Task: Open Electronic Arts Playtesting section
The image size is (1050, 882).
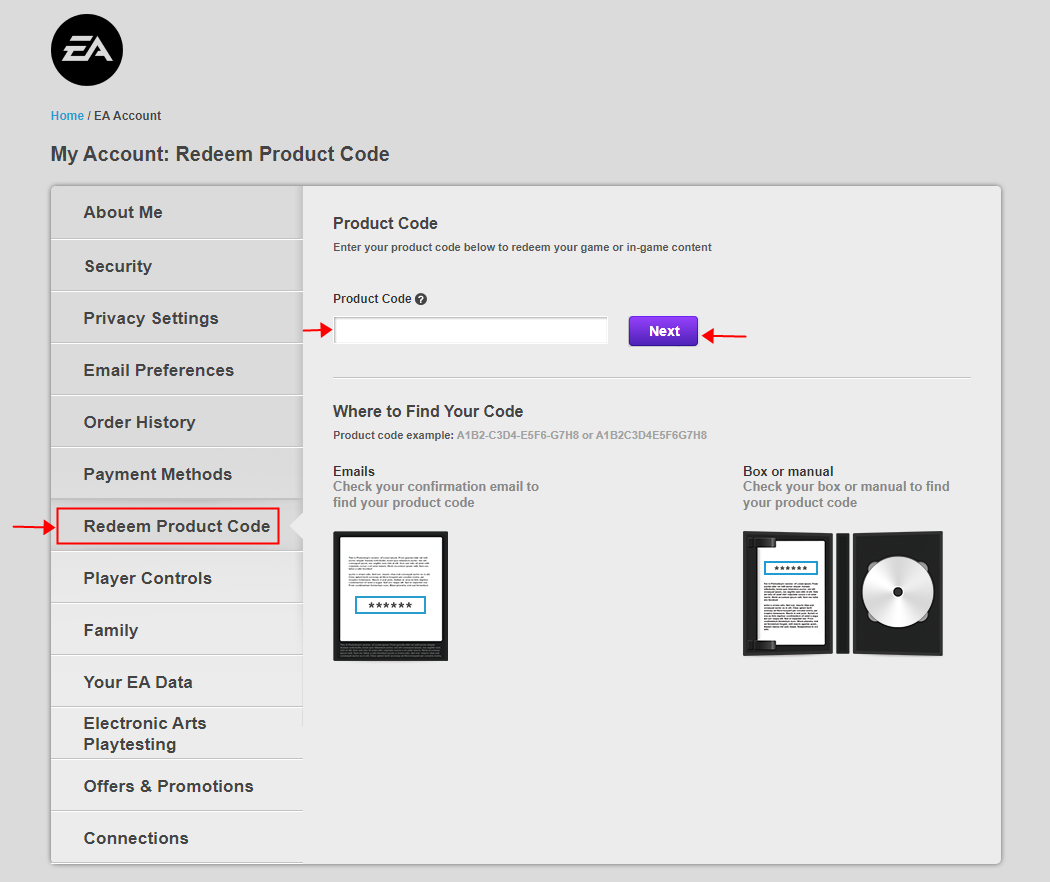Action: pyautogui.click(x=177, y=733)
